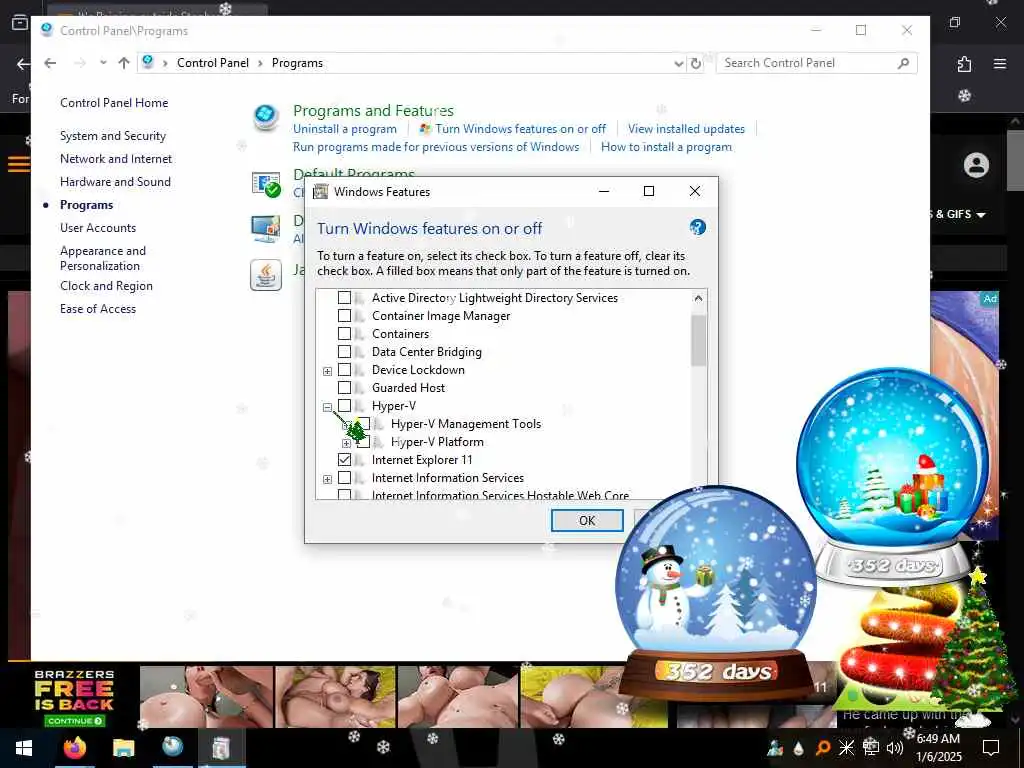Open the address bar history dropdown

point(679,63)
